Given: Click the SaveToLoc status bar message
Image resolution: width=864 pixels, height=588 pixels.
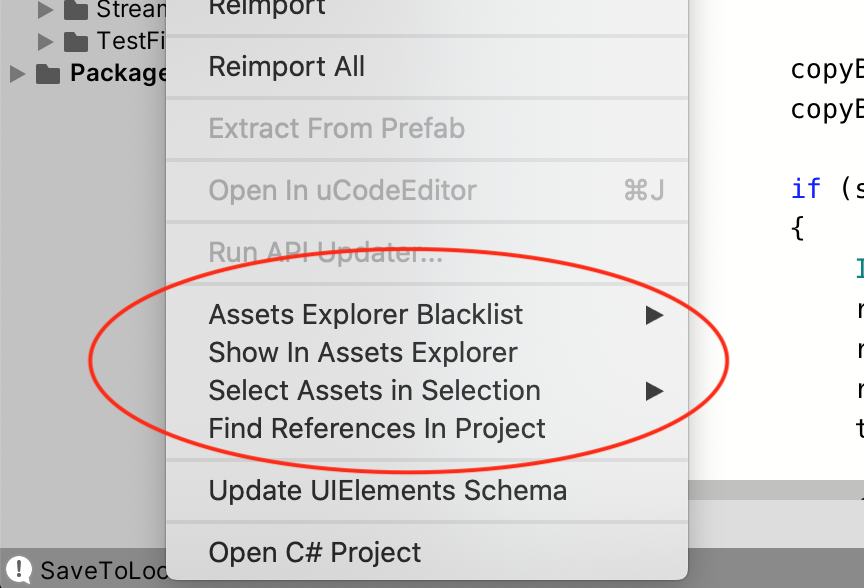Looking at the screenshot, I should click(x=104, y=571).
